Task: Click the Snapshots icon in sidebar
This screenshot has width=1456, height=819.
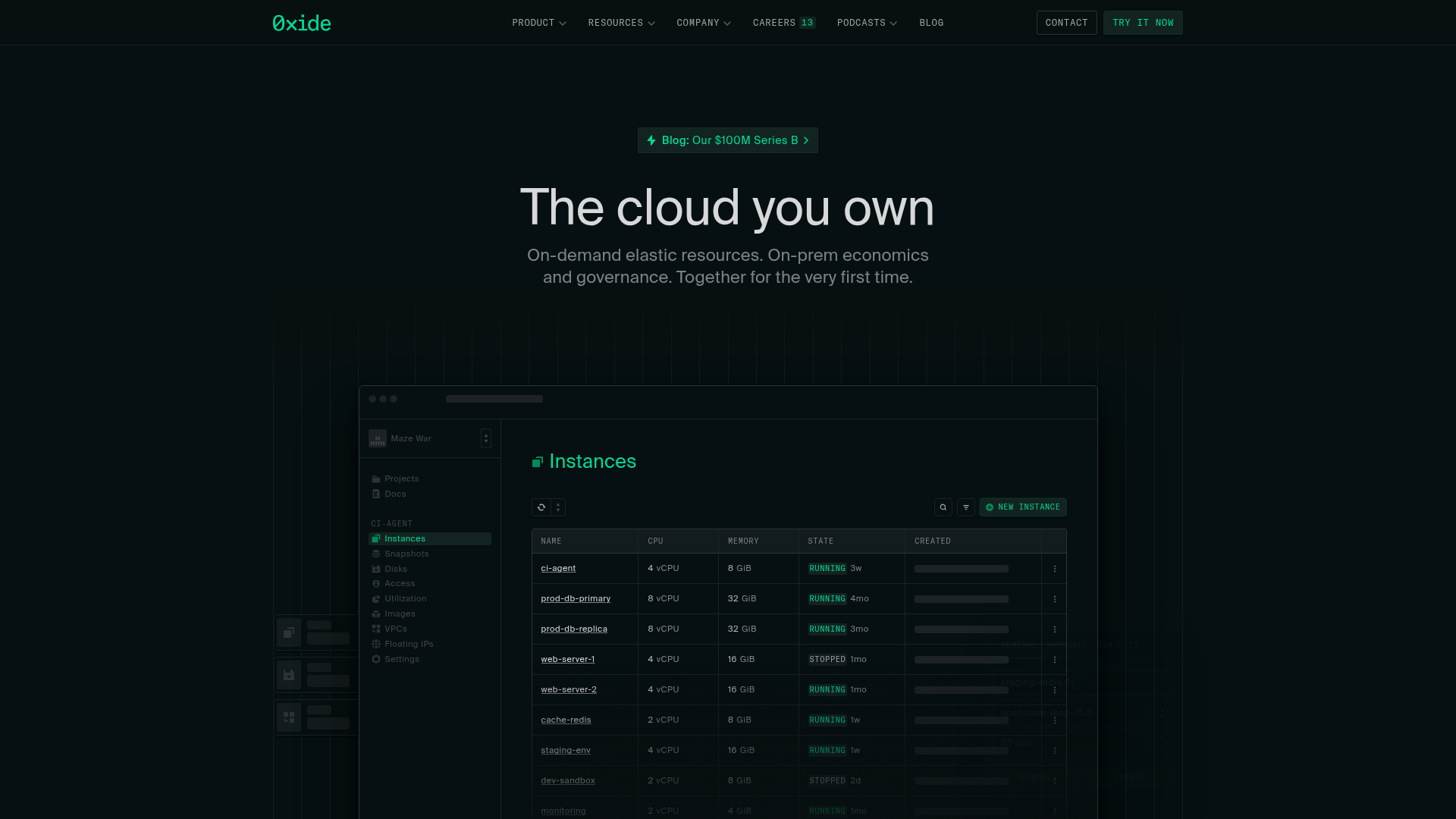Action: 376,554
